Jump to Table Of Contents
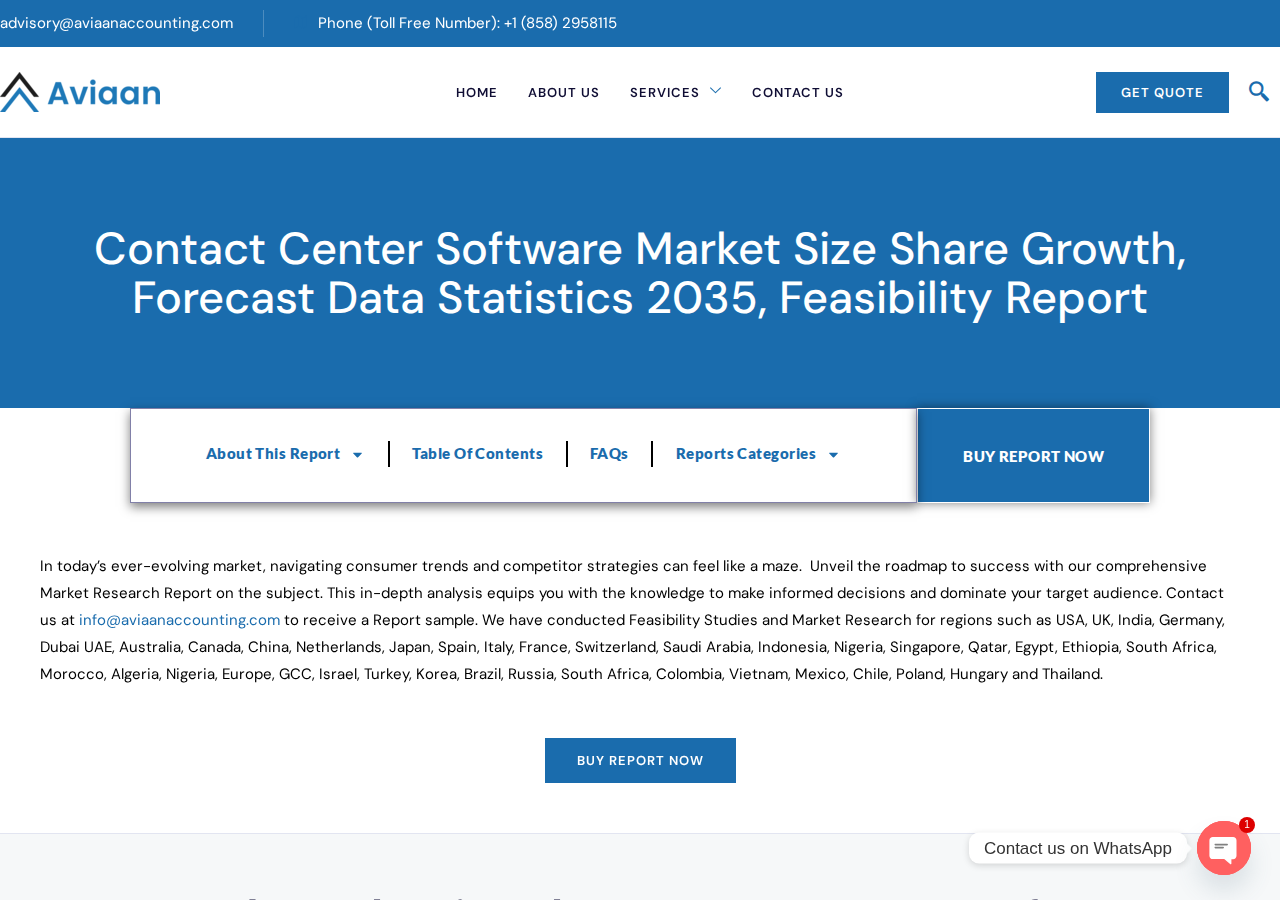Screen dimensions: 1280x900 pyautogui.click(x=477, y=454)
